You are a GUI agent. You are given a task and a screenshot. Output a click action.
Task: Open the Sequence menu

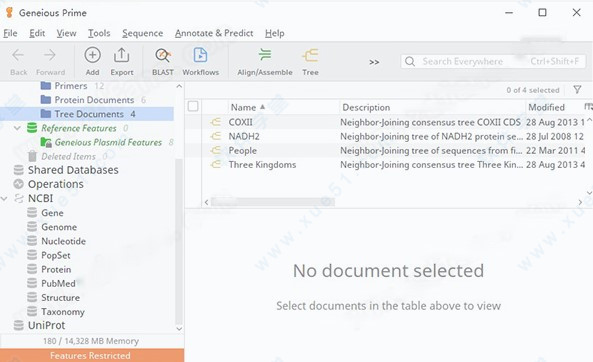pyautogui.click(x=142, y=33)
